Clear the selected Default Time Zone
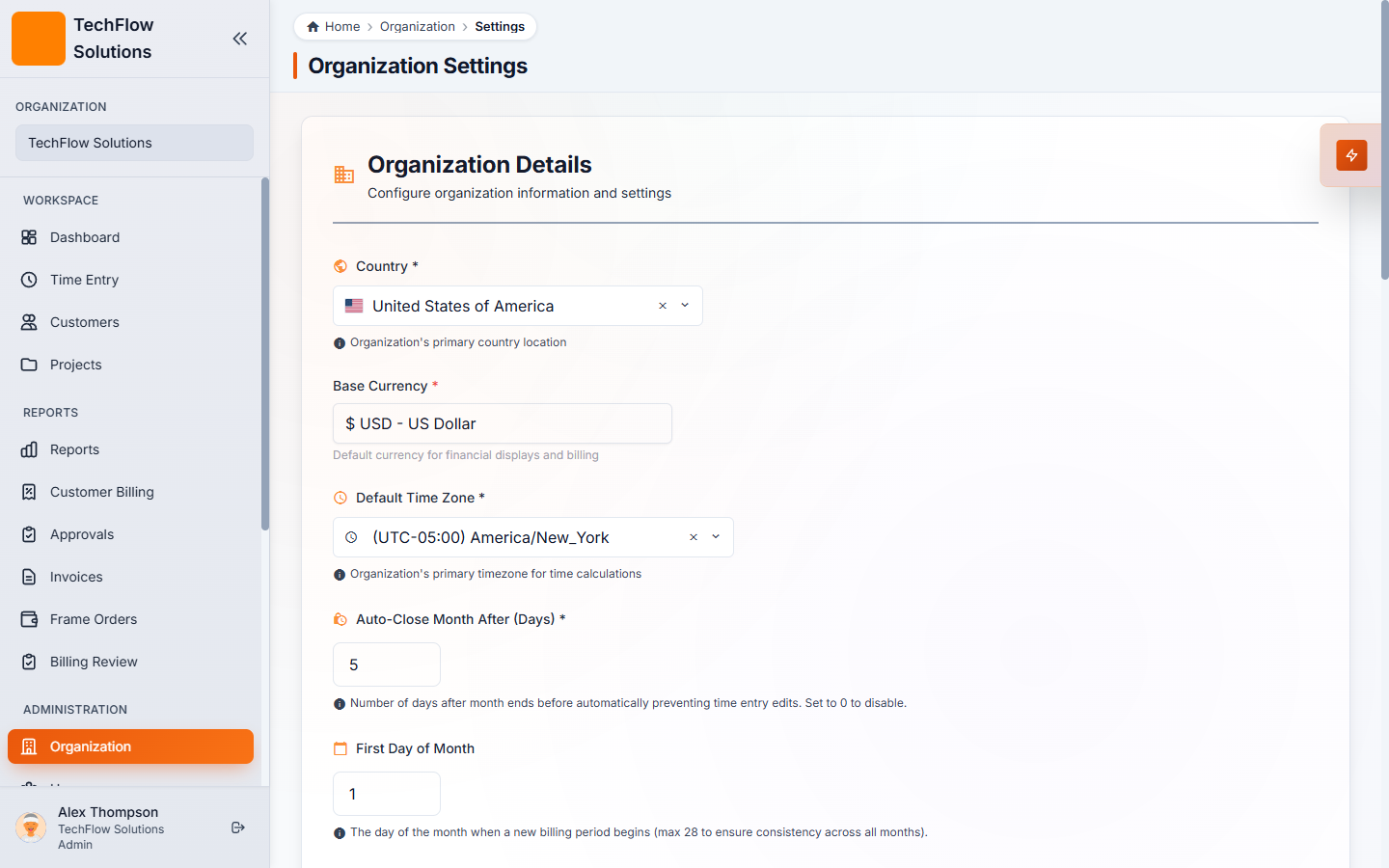 [x=694, y=537]
